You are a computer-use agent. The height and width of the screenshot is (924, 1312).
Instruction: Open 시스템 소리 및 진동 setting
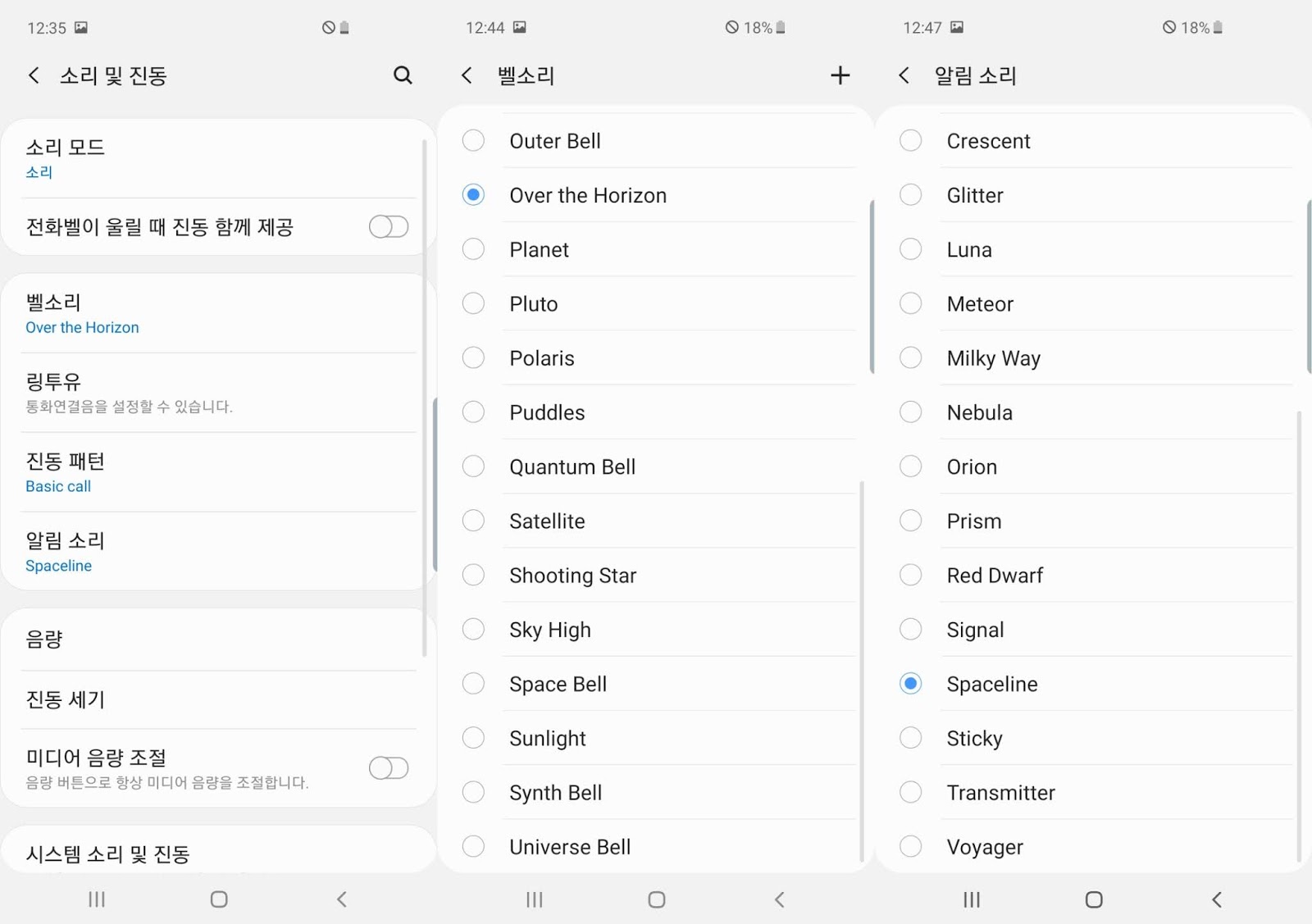(217, 851)
